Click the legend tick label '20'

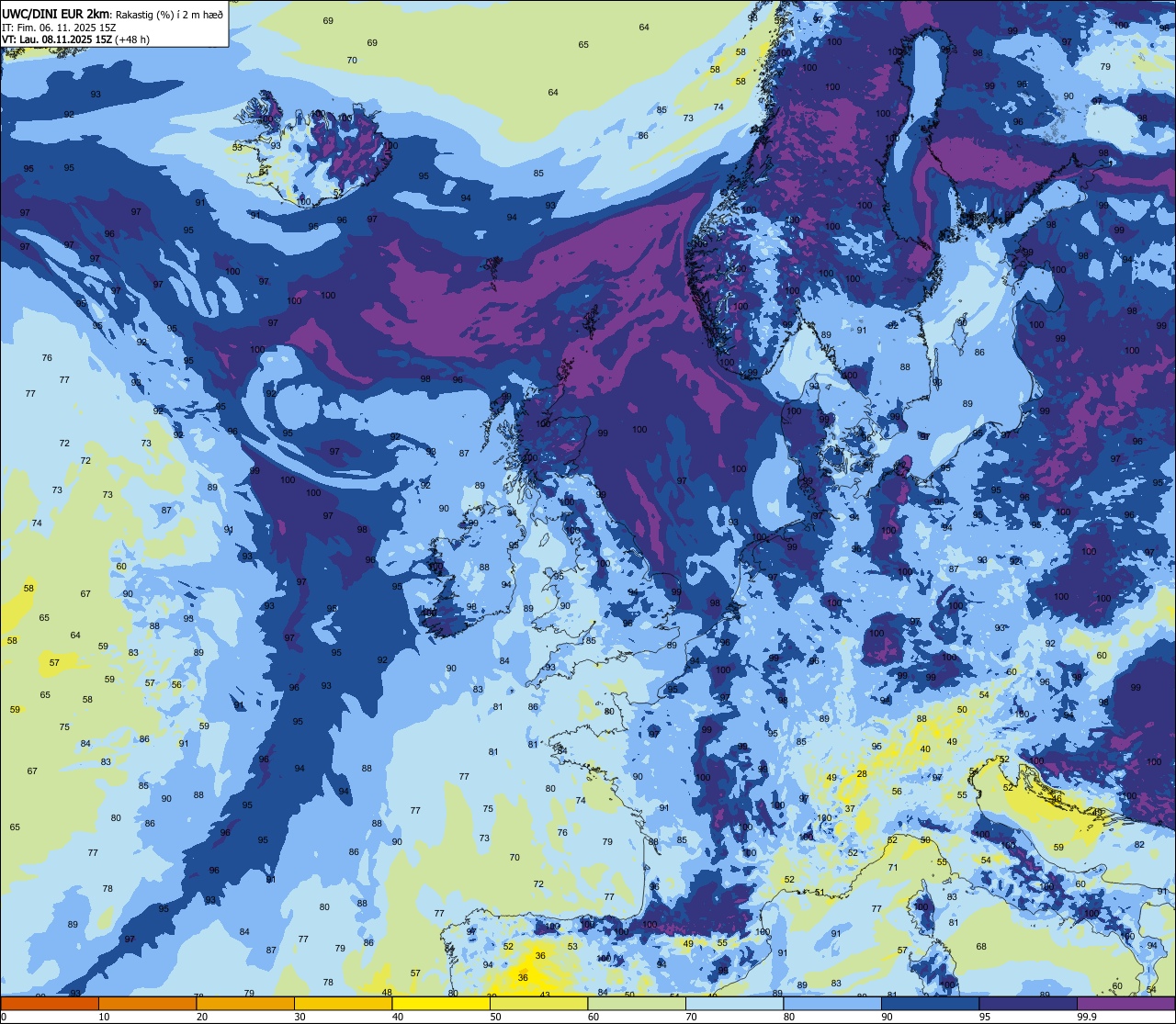202,1017
